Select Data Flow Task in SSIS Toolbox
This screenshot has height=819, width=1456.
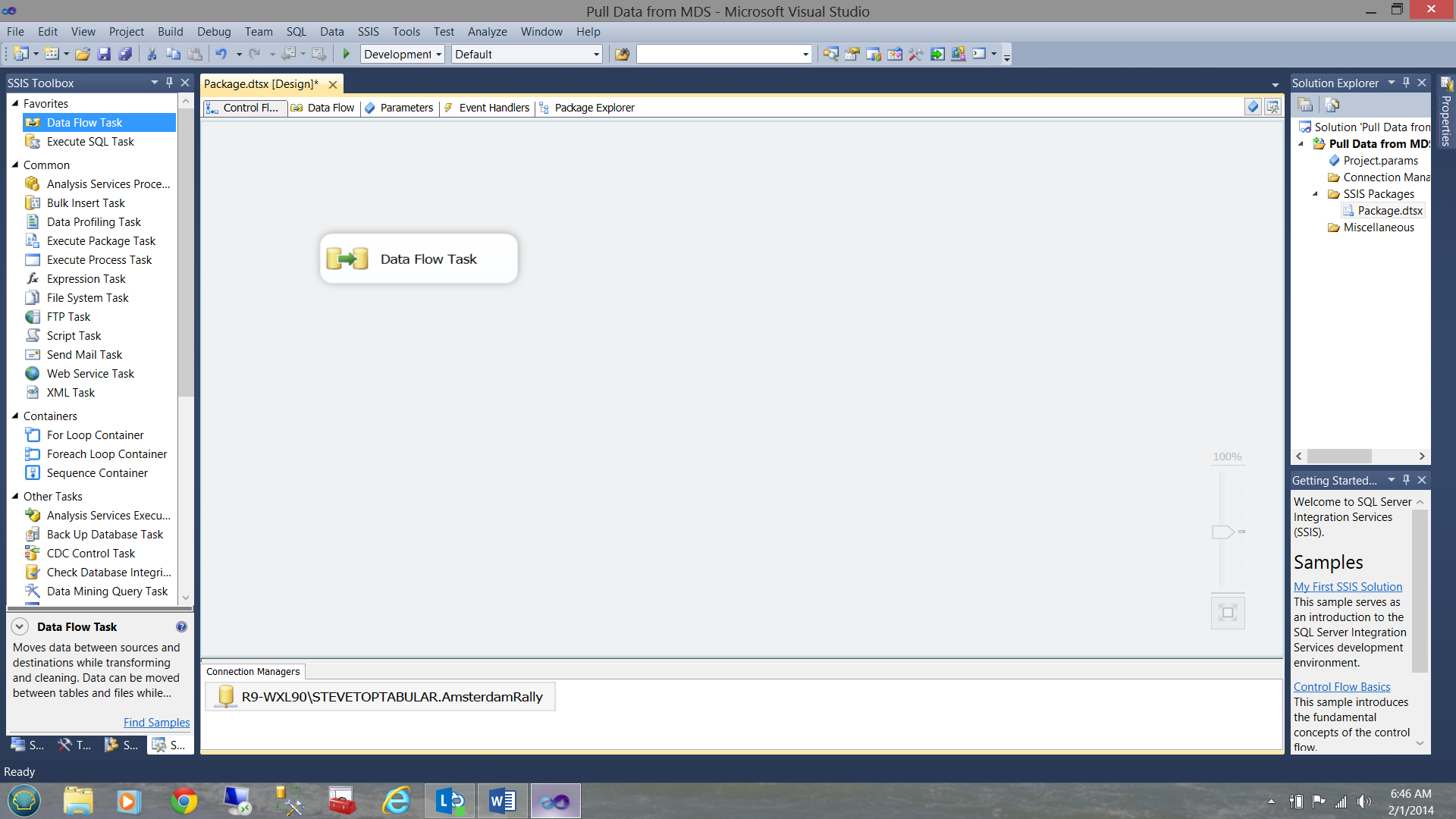(84, 122)
